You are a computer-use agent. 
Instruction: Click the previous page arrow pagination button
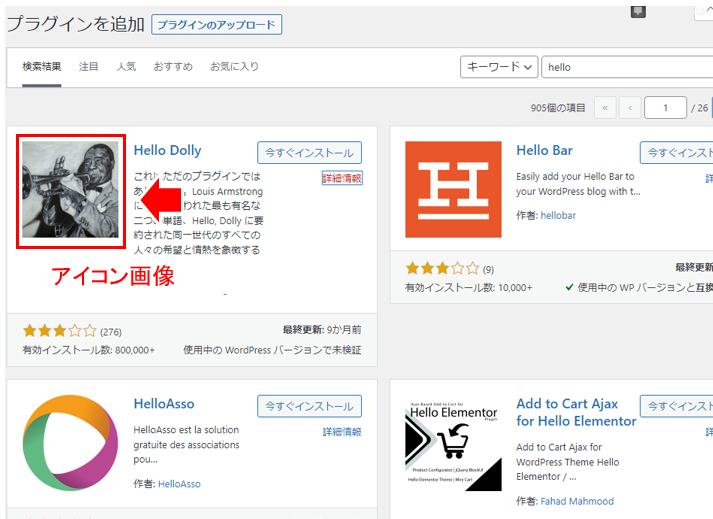click(630, 108)
